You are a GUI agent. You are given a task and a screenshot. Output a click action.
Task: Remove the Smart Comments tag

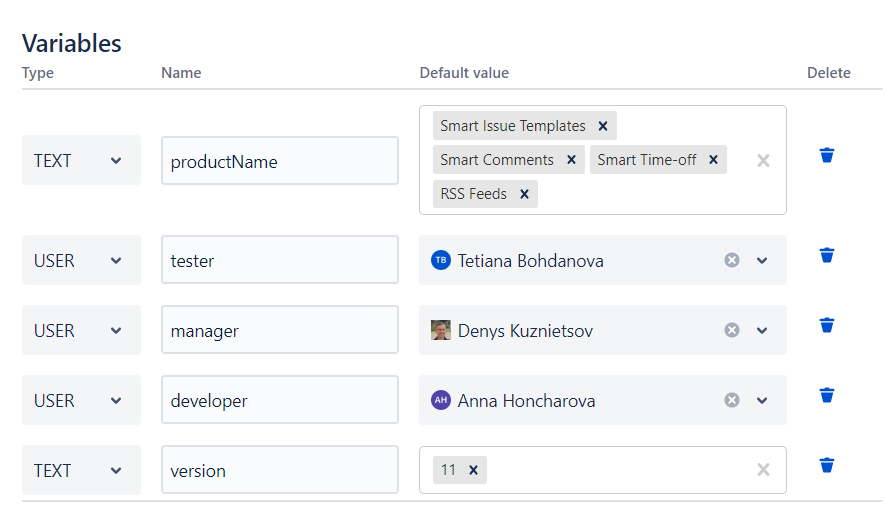click(571, 160)
